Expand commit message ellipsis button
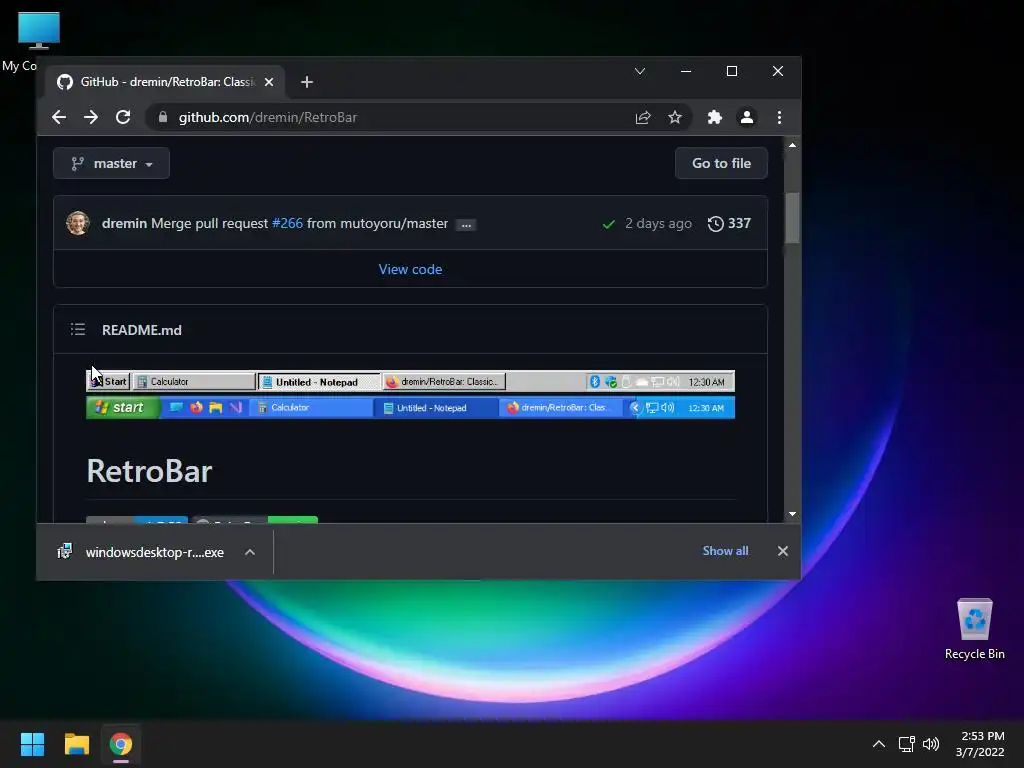Screen dimensions: 1024x768 [466, 225]
